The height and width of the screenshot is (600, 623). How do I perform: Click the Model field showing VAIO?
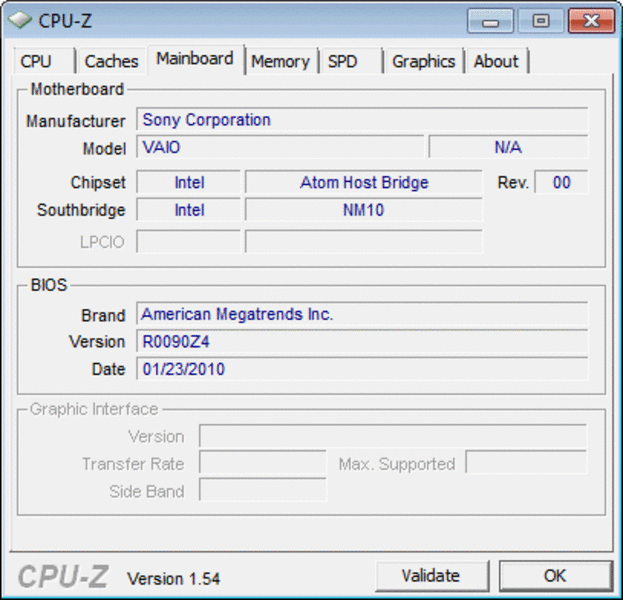[x=280, y=147]
